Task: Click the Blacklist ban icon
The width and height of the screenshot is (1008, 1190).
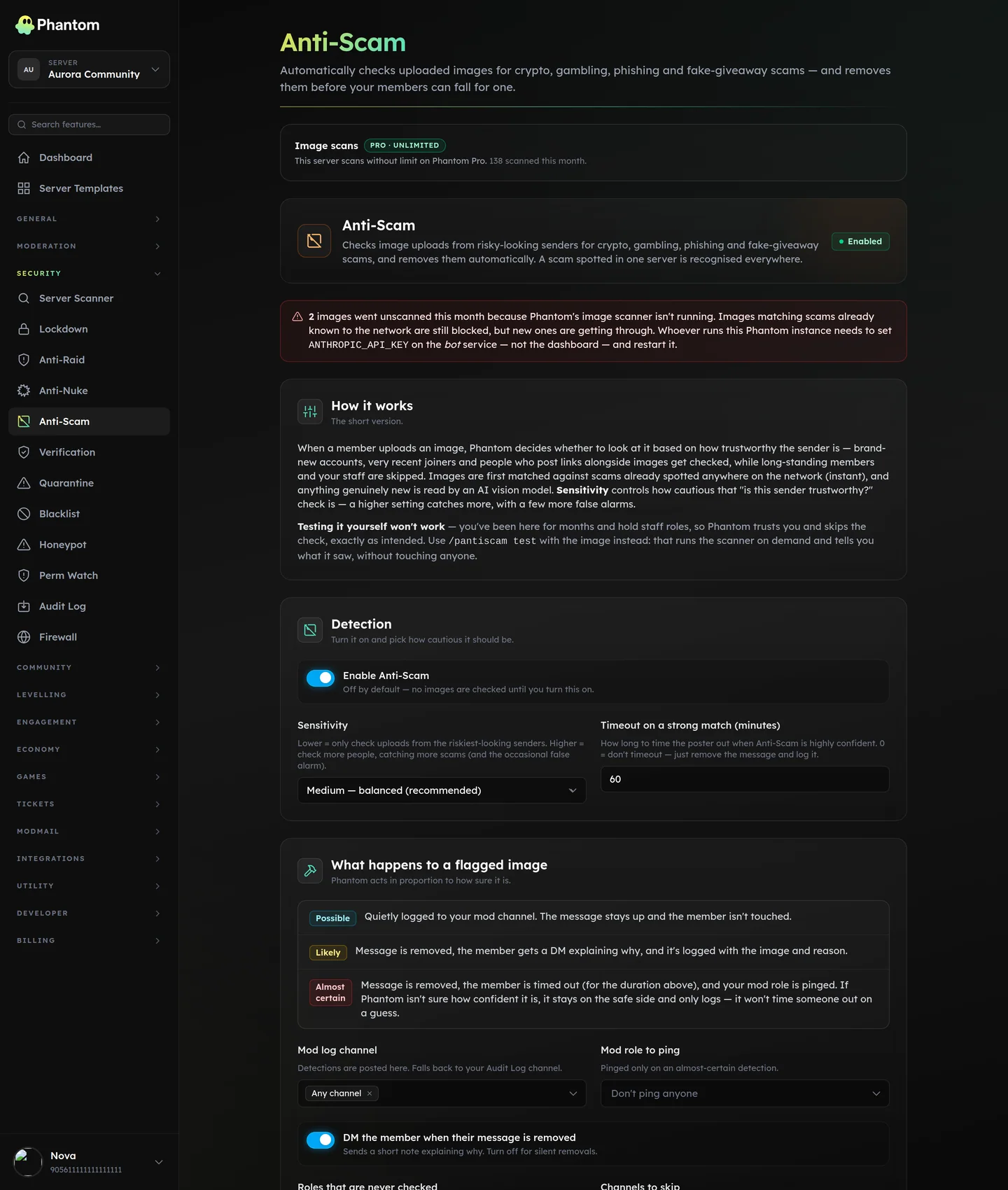Action: click(24, 514)
